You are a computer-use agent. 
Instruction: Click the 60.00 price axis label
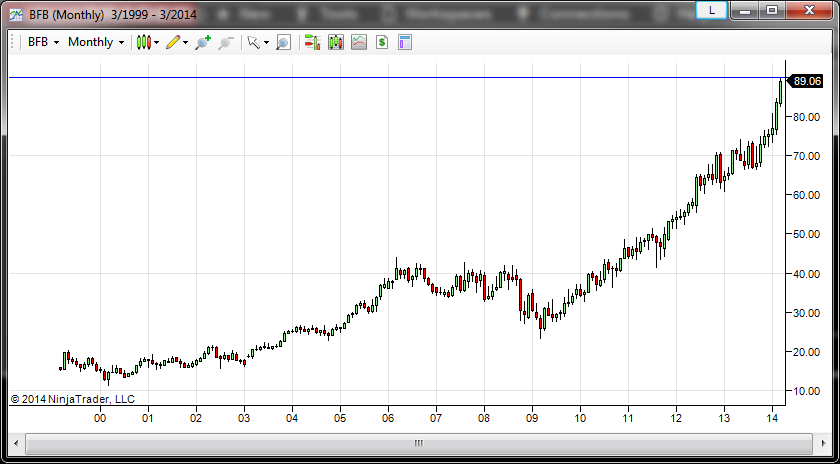805,195
